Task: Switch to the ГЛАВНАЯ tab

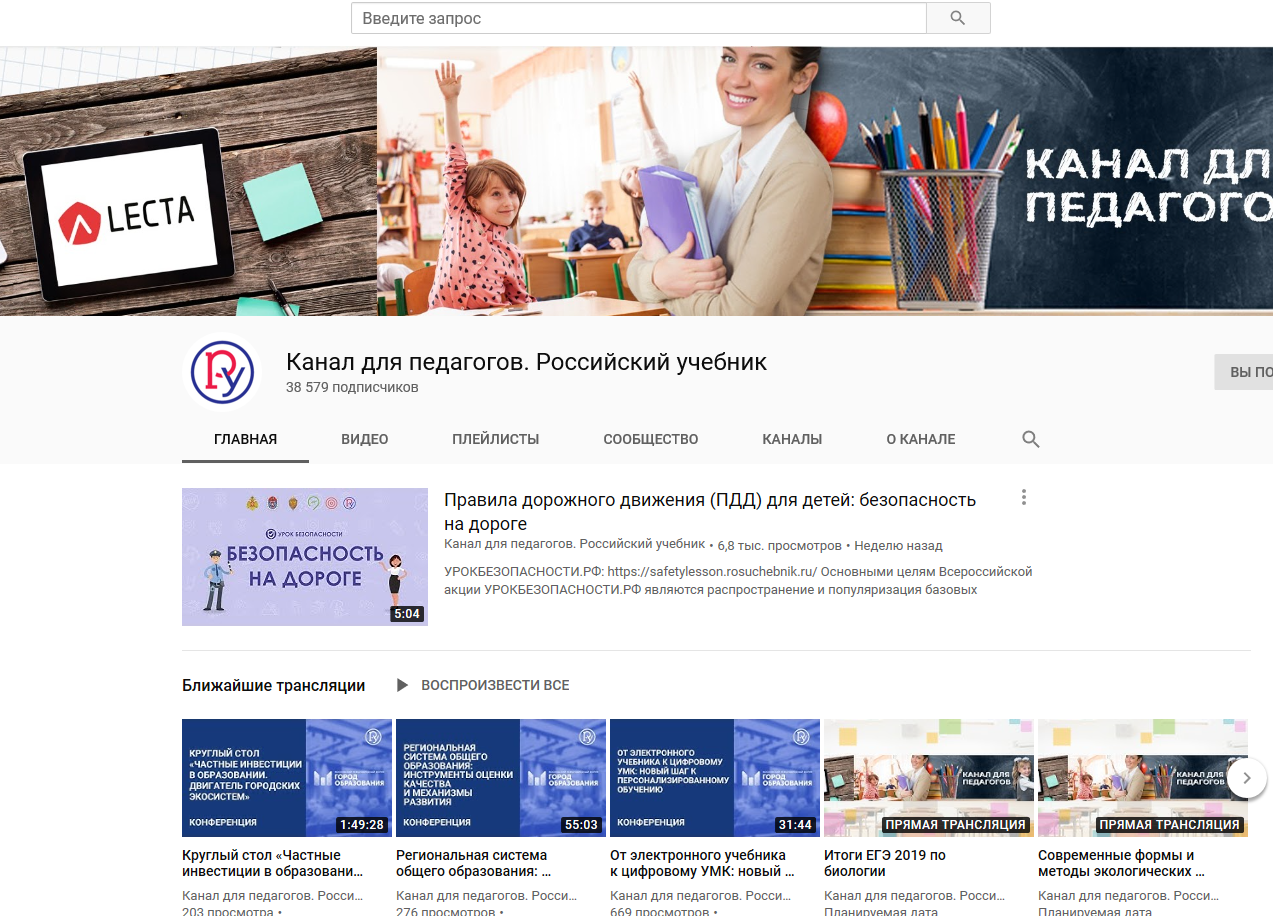Action: 245,439
